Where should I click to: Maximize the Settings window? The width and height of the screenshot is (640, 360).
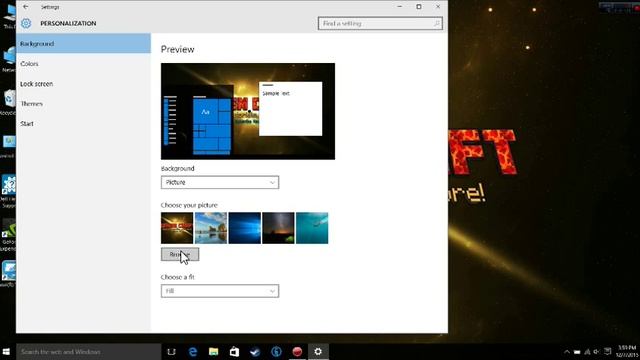419,7
